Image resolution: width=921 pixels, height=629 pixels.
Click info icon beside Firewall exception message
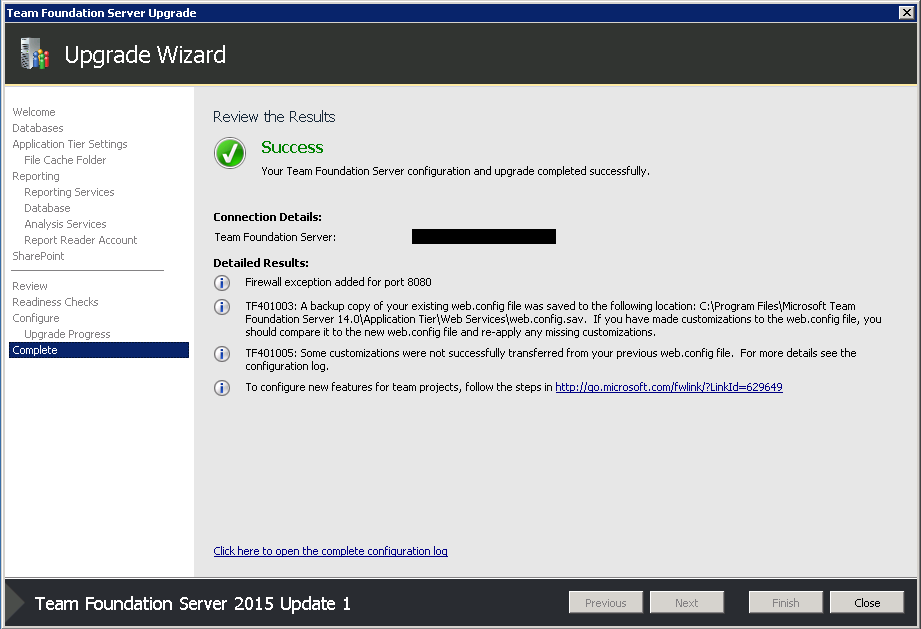pos(222,283)
